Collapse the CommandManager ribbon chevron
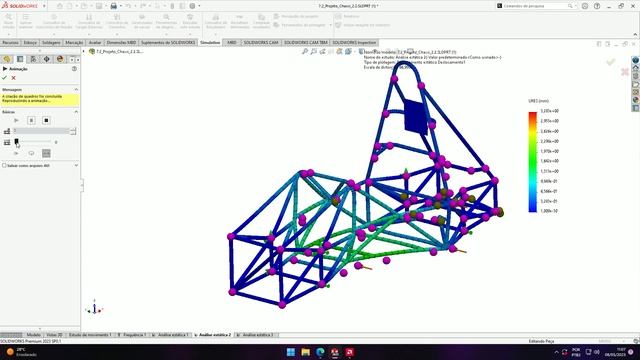This screenshot has height=360, width=640. (635, 35)
